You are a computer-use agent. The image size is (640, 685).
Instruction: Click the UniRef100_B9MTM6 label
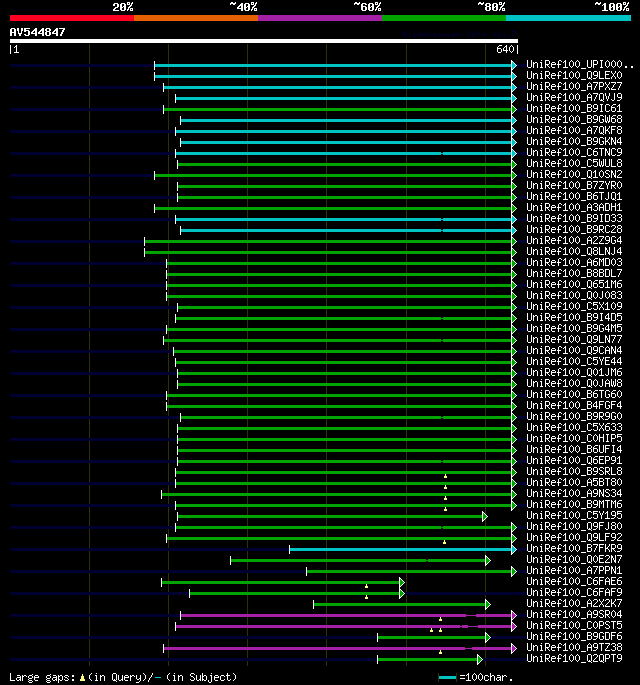(574, 504)
